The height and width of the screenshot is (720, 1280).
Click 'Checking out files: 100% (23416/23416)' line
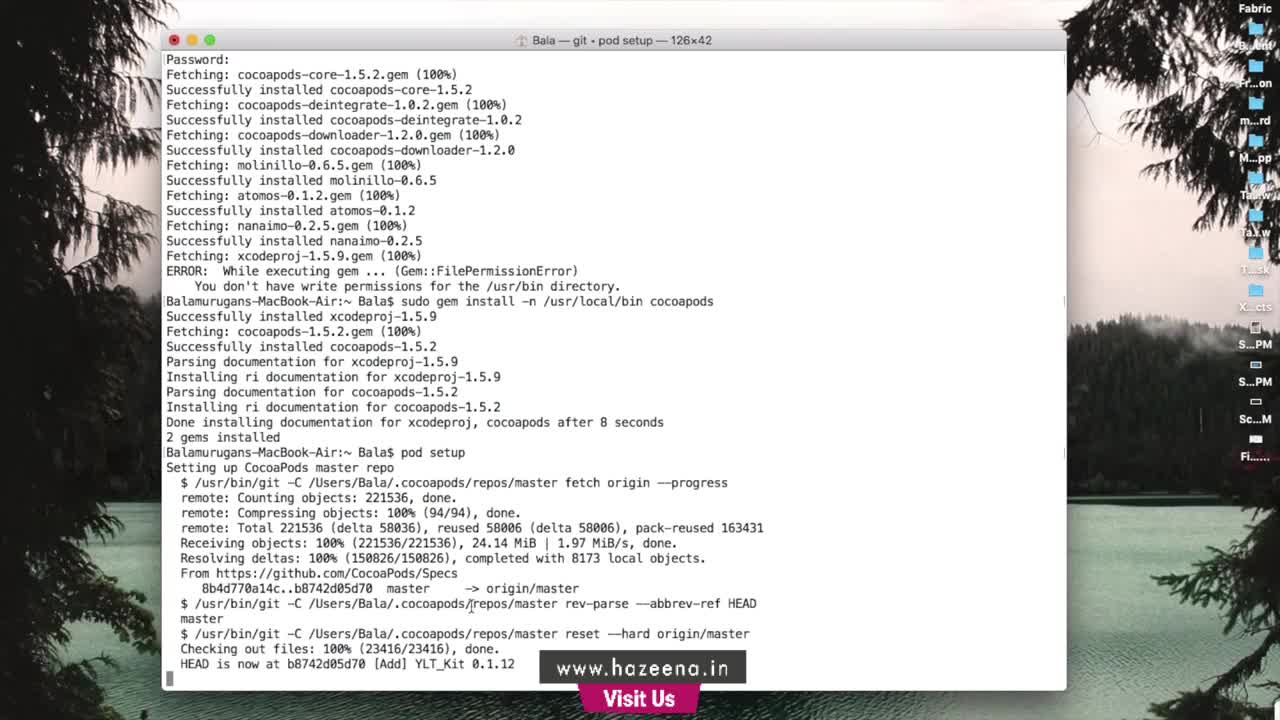click(x=340, y=649)
